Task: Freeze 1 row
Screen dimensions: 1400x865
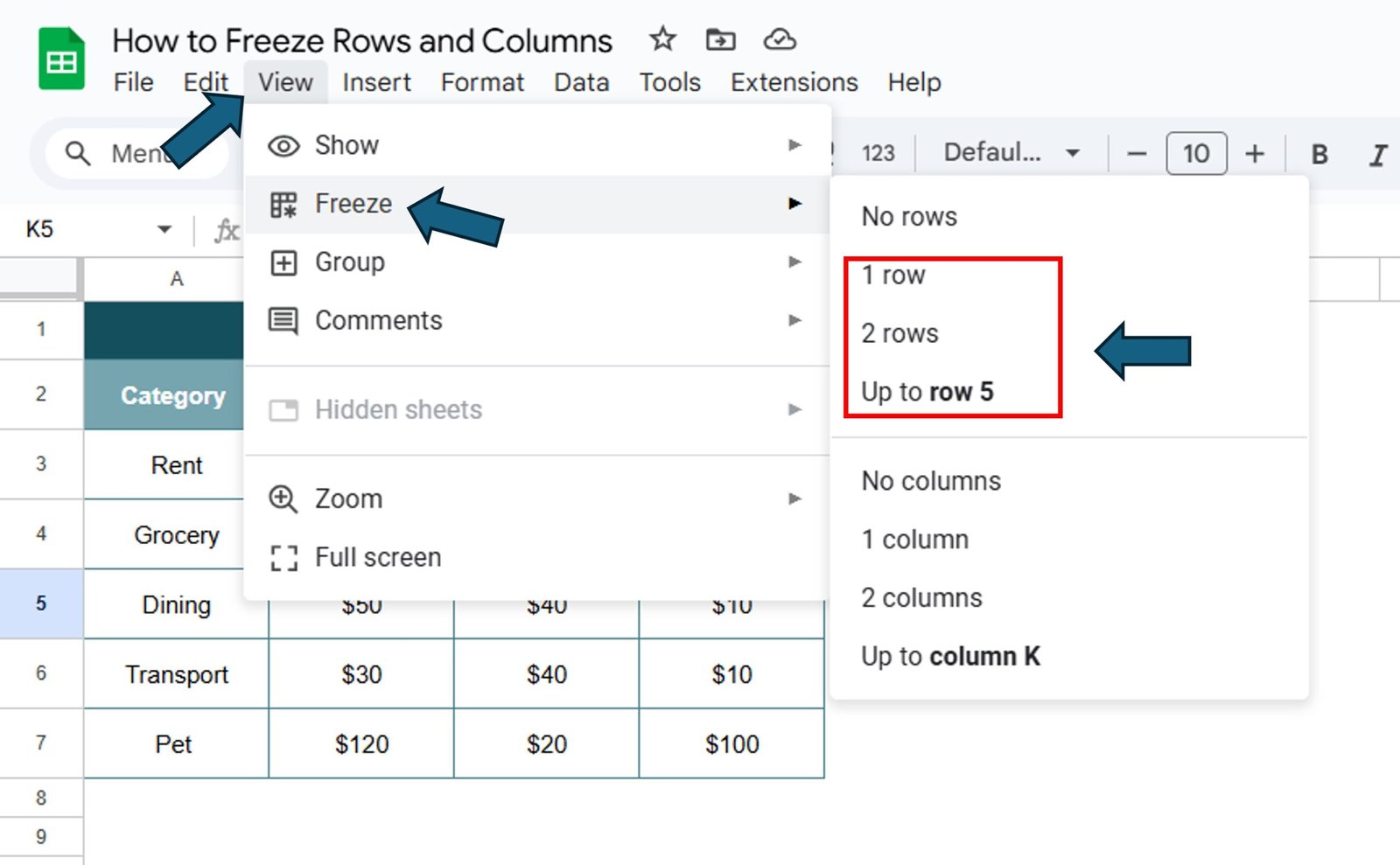Action: click(x=1068, y=276)
